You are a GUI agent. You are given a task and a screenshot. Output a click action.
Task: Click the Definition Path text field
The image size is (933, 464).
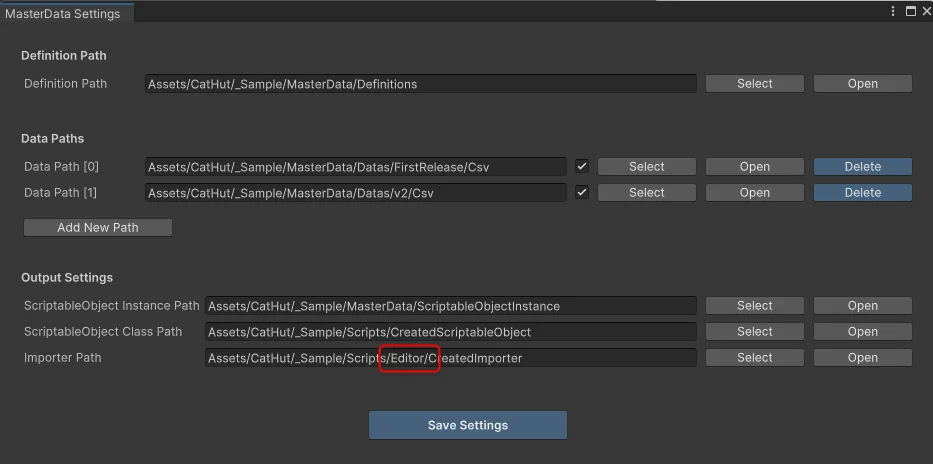421,84
